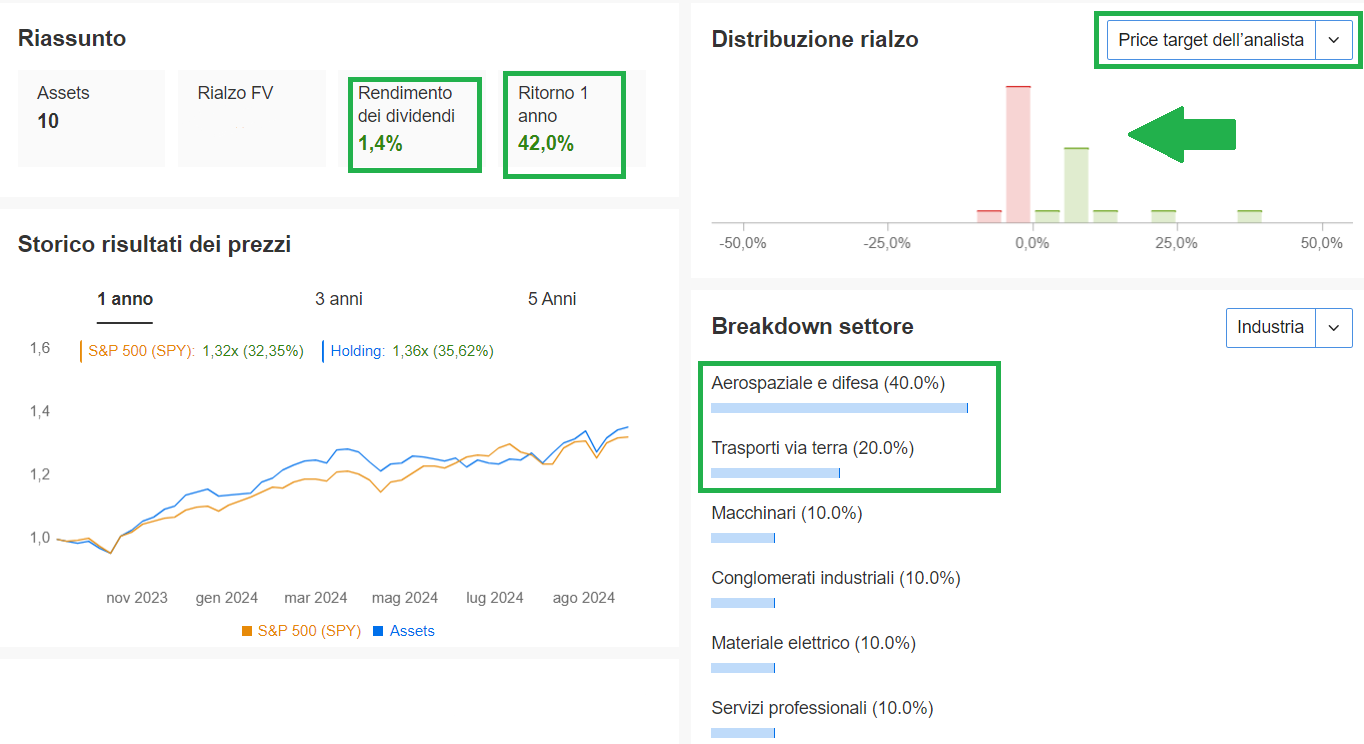Screen dimensions: 1364x744
Task: Click the ago 2024 axis label
Action: point(584,598)
